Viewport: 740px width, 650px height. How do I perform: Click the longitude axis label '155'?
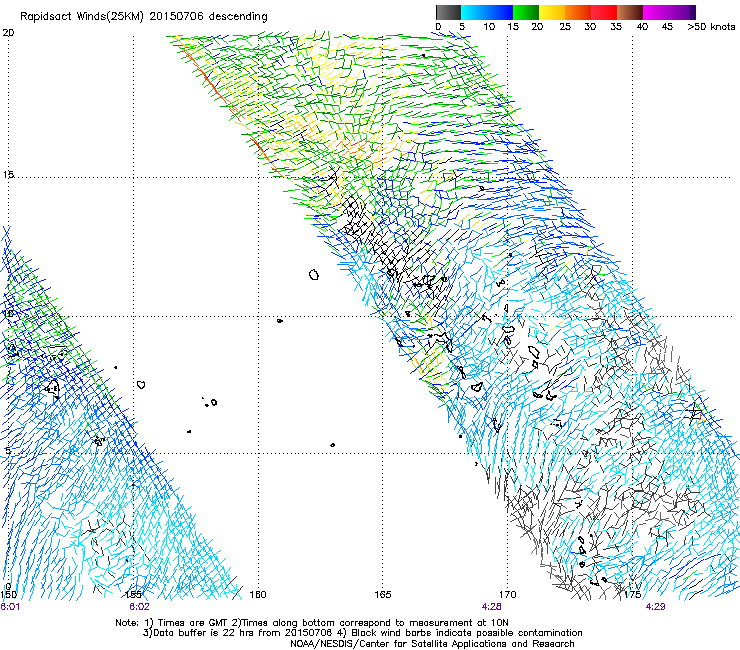point(134,595)
